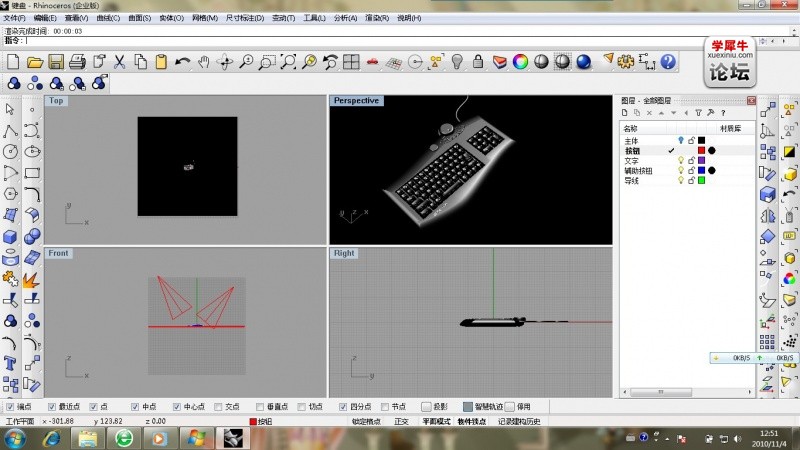
Task: Click the purple color swatch of layer 文字
Action: point(702,160)
